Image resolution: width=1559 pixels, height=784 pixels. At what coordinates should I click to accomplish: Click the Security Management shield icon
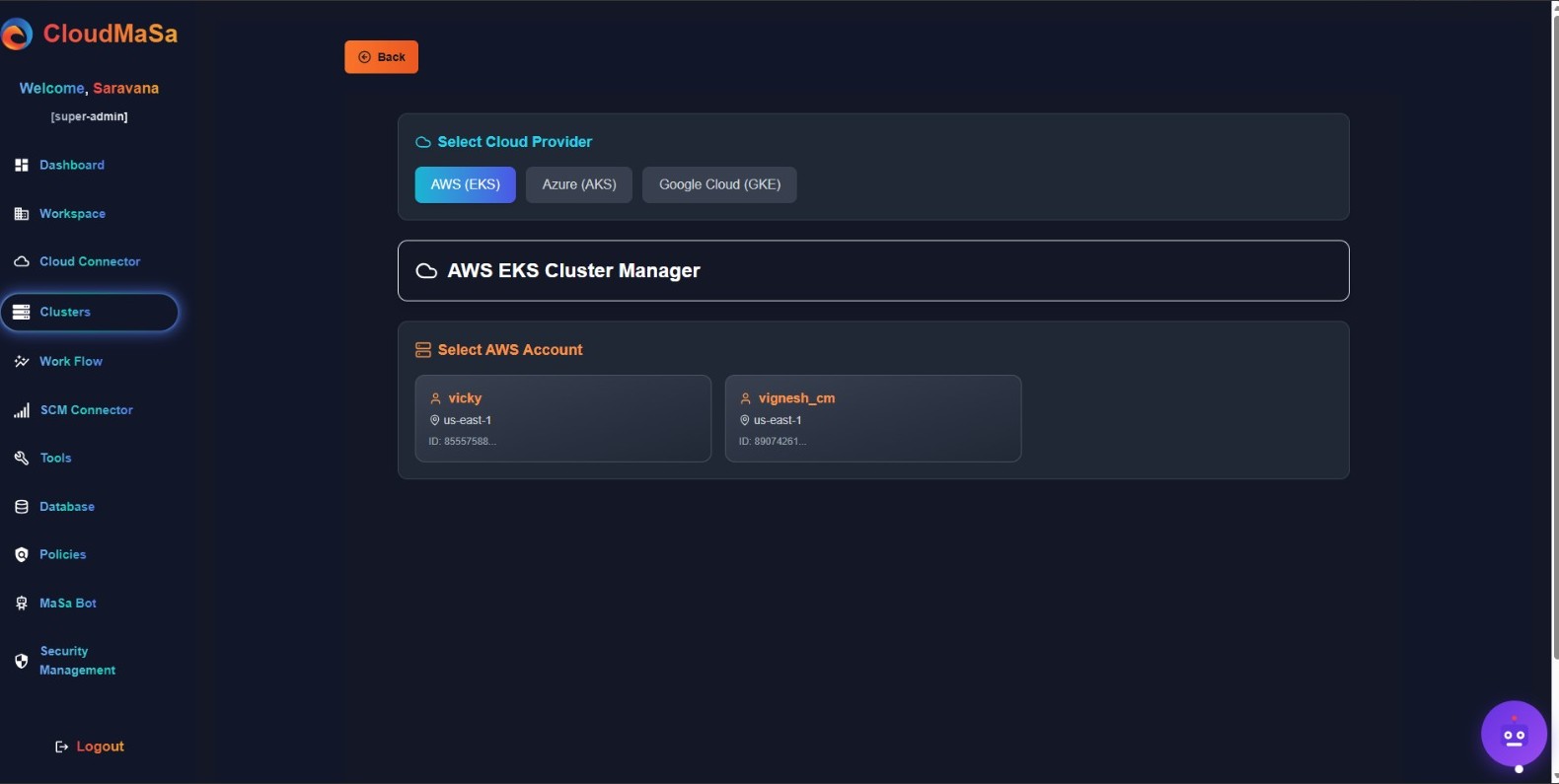(22, 661)
